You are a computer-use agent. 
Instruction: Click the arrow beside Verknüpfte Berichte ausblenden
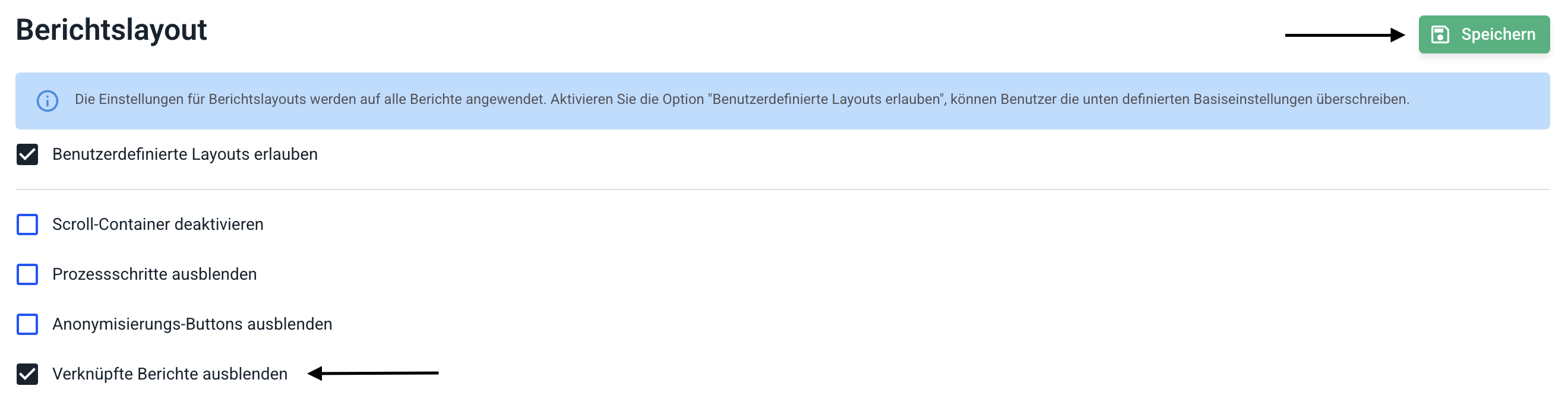[x=373, y=372]
